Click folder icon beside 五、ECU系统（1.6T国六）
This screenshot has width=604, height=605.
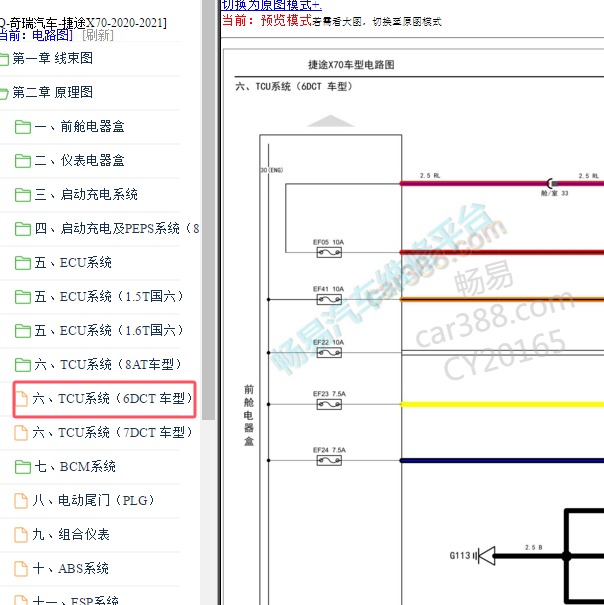23,331
